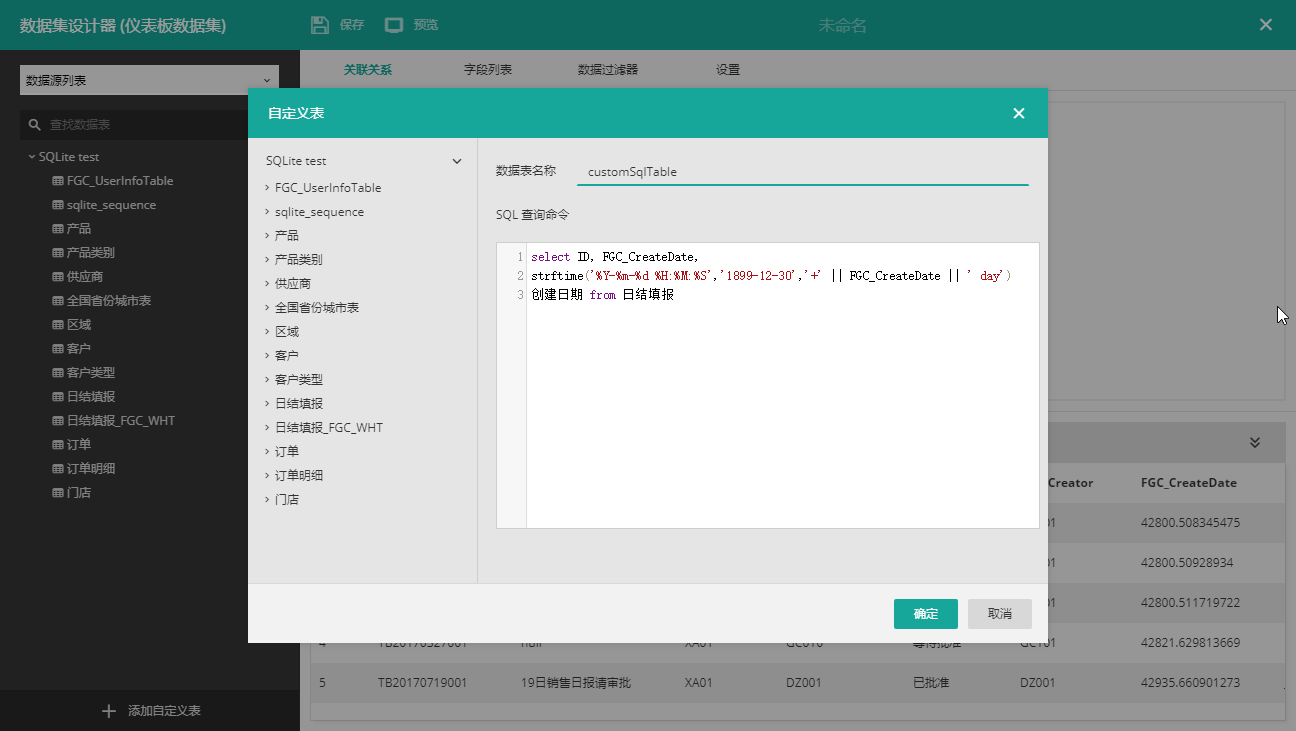
Task: Open the 数据源列表 dropdown
Action: (x=149, y=80)
